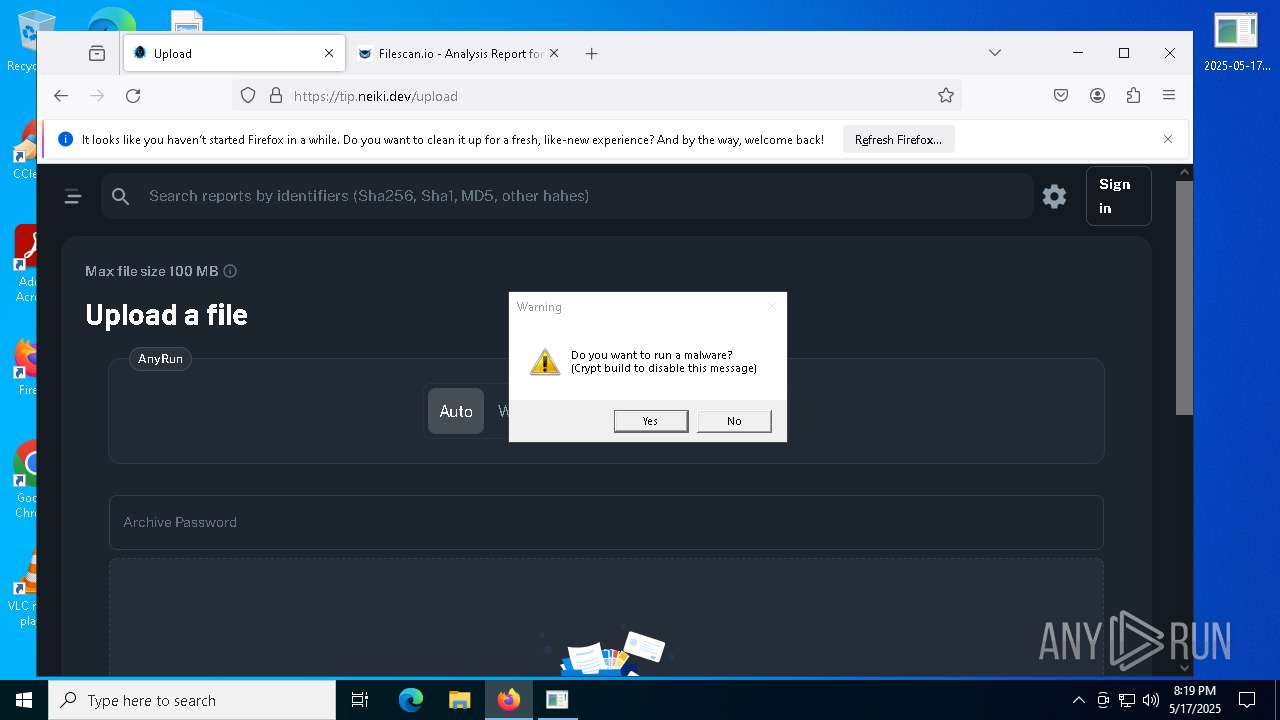Select the Auto option
This screenshot has width=1280, height=720.
tap(456, 411)
